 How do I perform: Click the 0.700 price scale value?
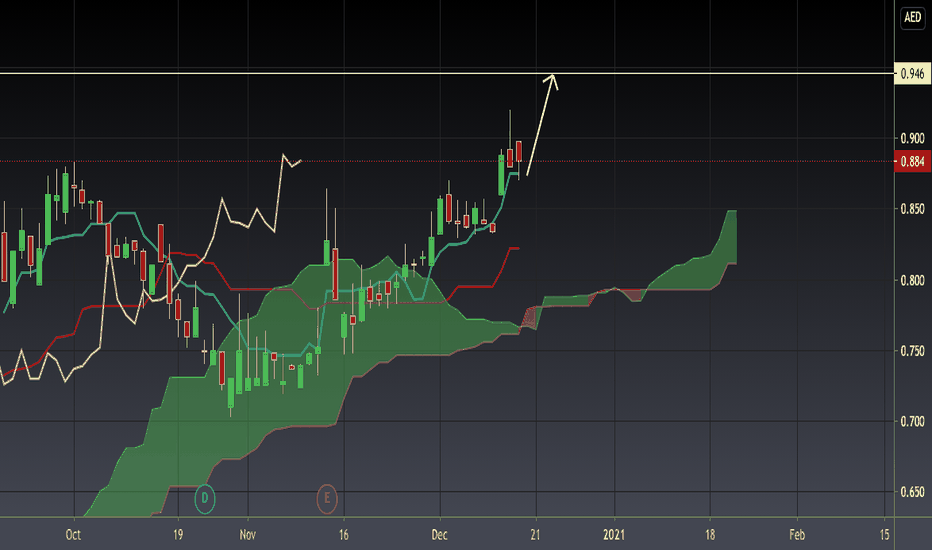point(912,422)
